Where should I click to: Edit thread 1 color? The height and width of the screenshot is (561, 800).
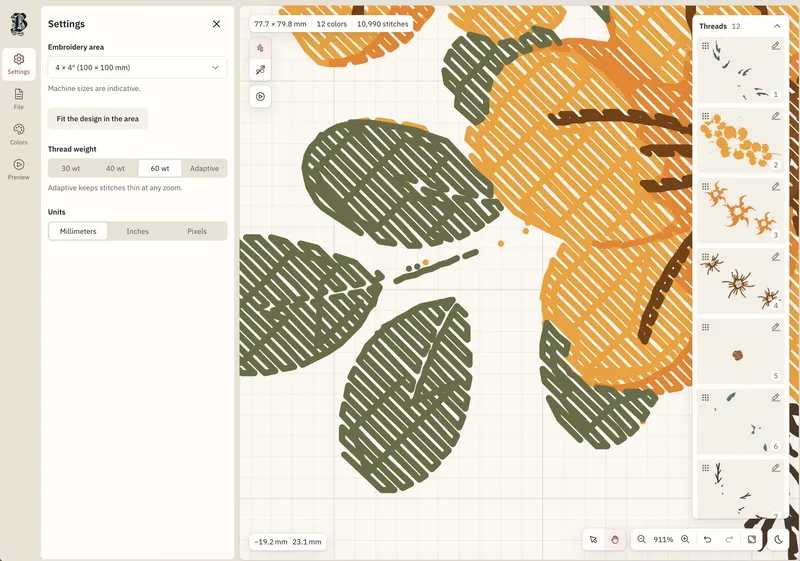click(x=776, y=46)
